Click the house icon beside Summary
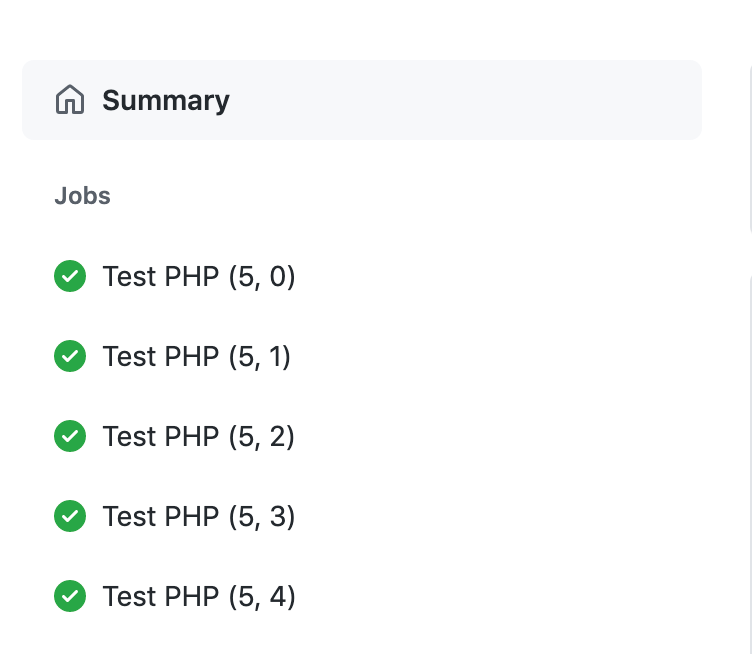752x654 pixels. (x=70, y=100)
